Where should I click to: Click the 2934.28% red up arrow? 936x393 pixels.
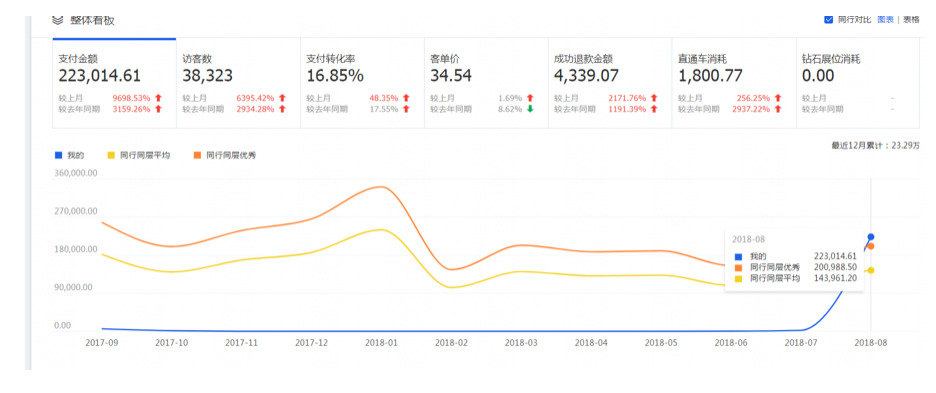click(282, 109)
